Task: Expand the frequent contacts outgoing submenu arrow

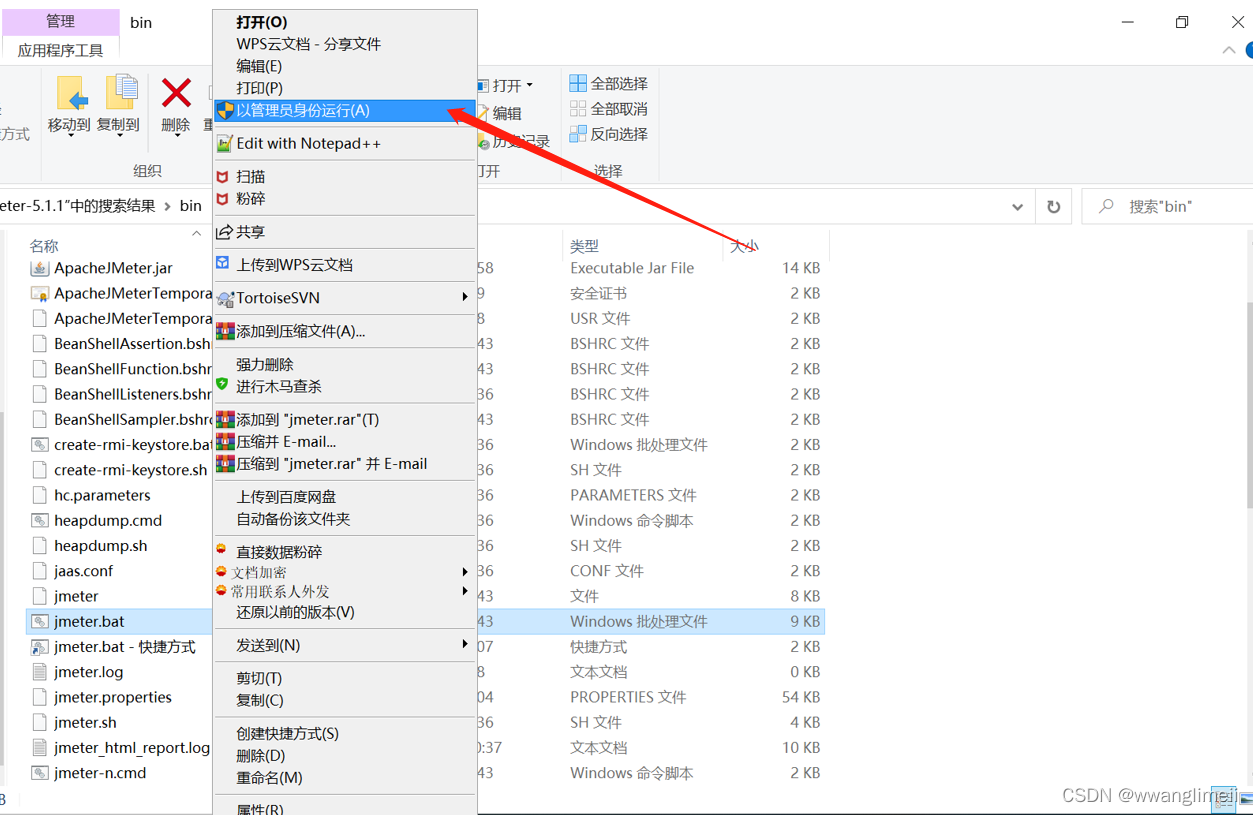Action: click(x=465, y=591)
